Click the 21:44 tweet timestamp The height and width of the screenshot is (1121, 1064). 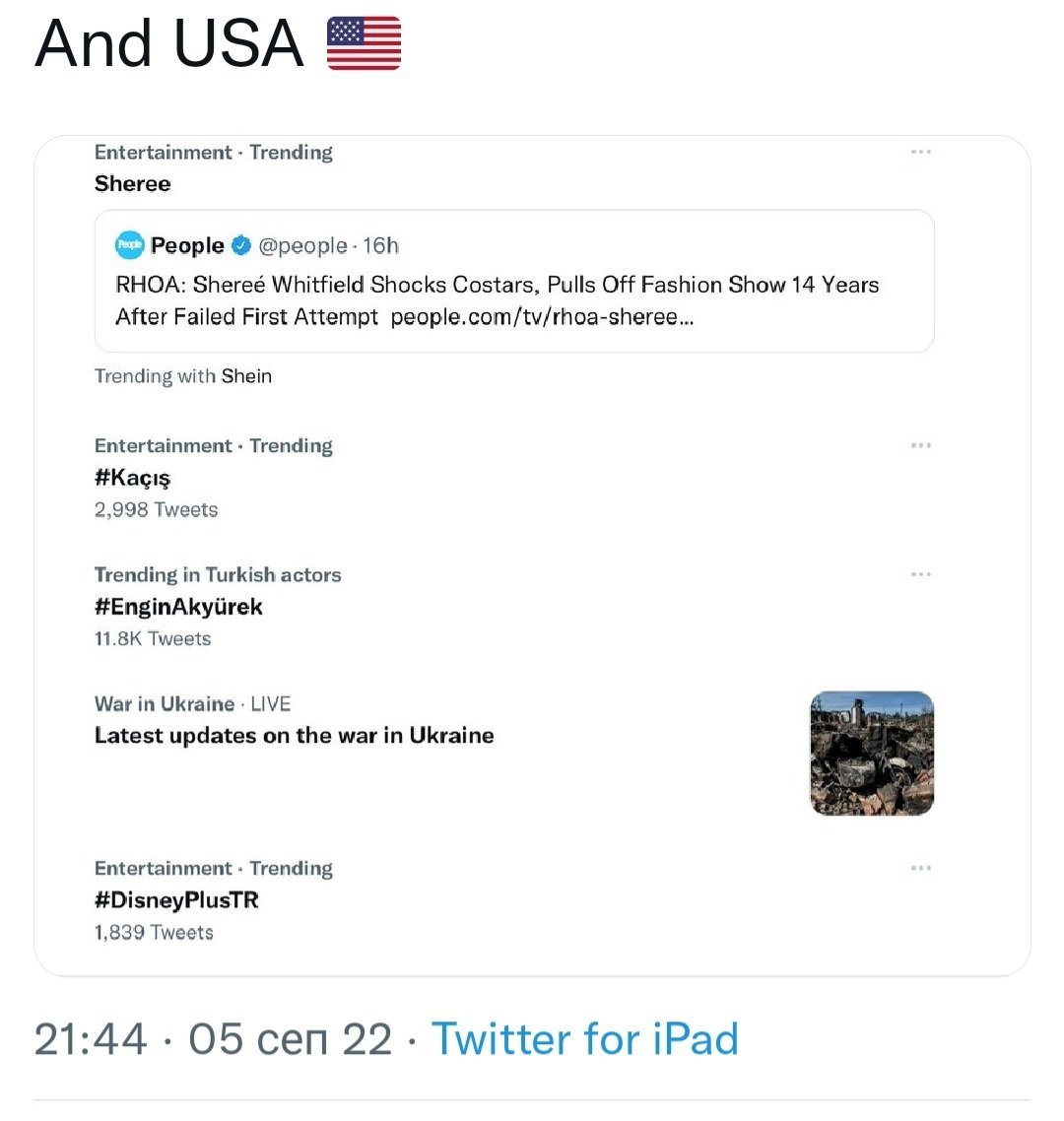[x=91, y=1039]
